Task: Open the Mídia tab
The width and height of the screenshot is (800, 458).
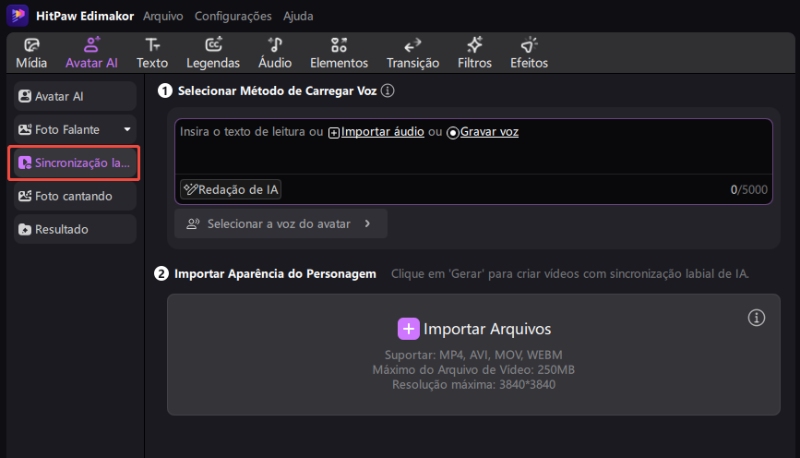Action: 32,53
